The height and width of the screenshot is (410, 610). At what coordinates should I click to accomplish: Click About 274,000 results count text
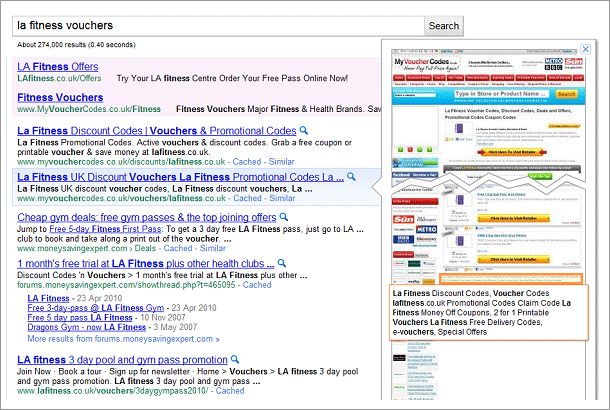pyautogui.click(x=76, y=45)
